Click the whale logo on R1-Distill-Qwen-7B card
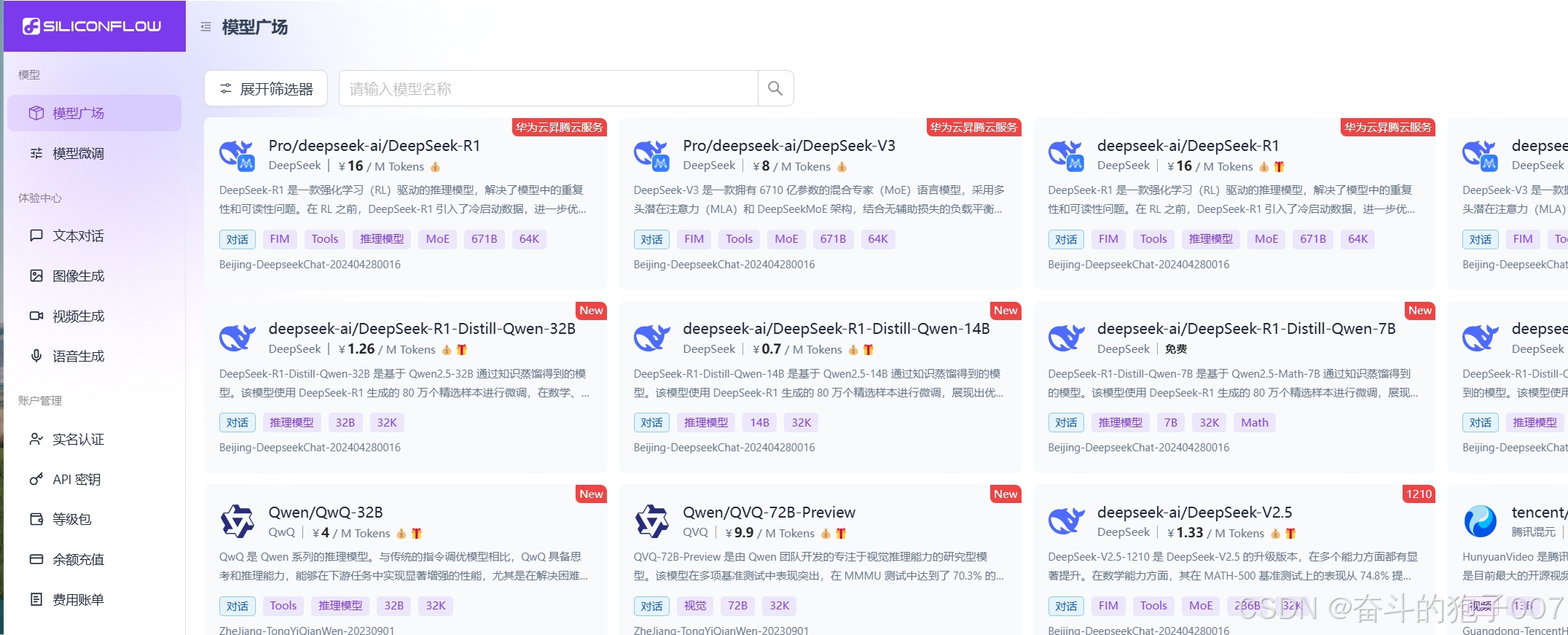1568x635 pixels. tap(1066, 338)
